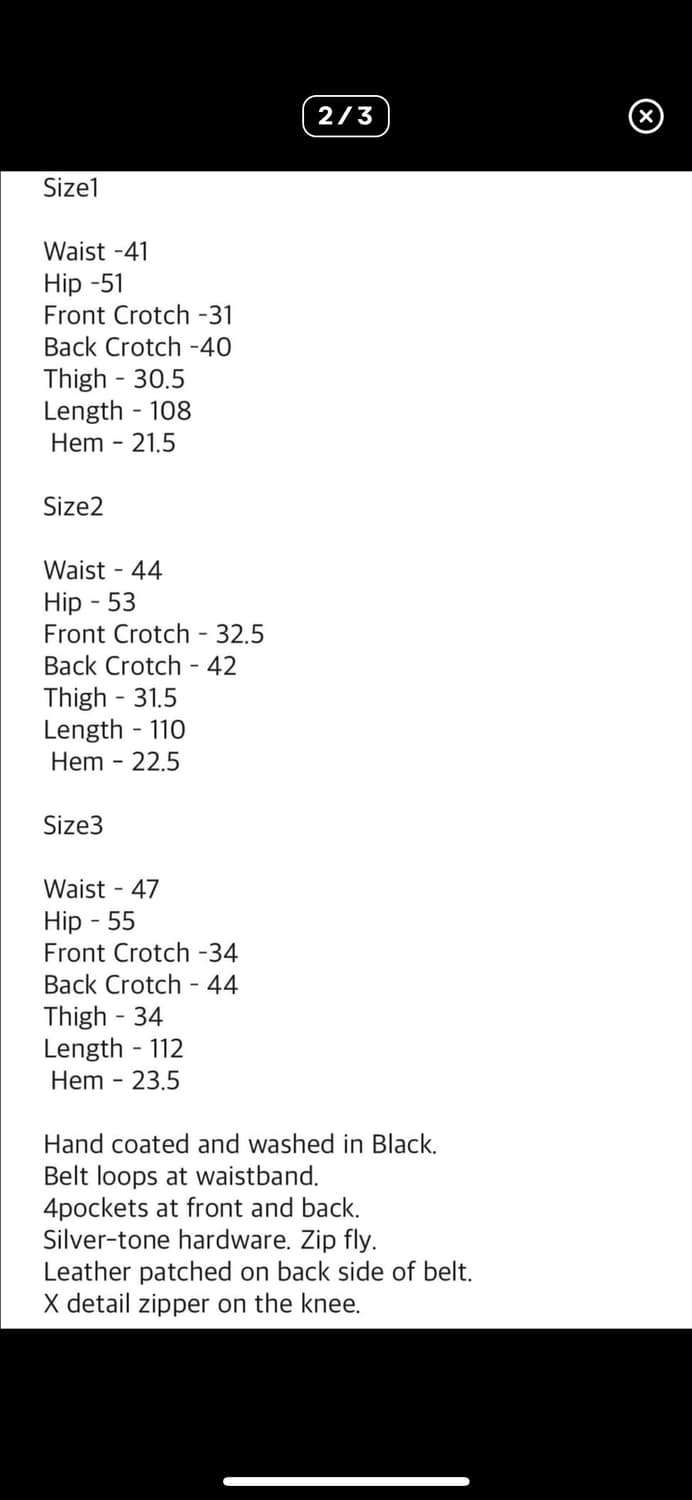The width and height of the screenshot is (692, 1500).
Task: Select the Hip -51 line
Action: point(84,283)
